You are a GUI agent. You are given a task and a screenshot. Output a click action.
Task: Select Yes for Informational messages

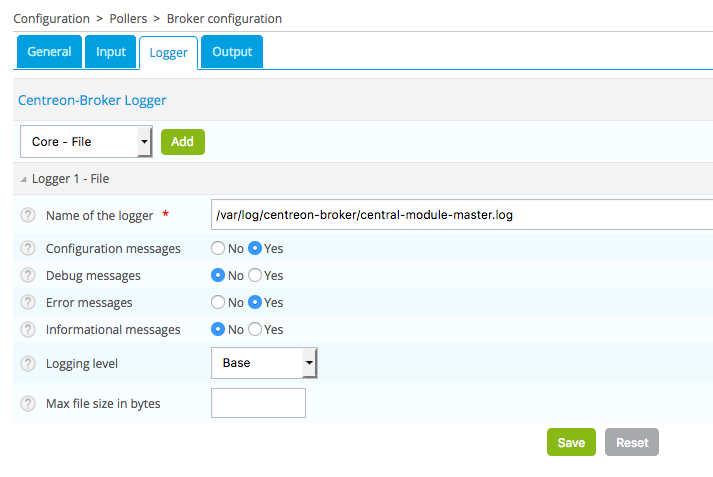[255, 329]
